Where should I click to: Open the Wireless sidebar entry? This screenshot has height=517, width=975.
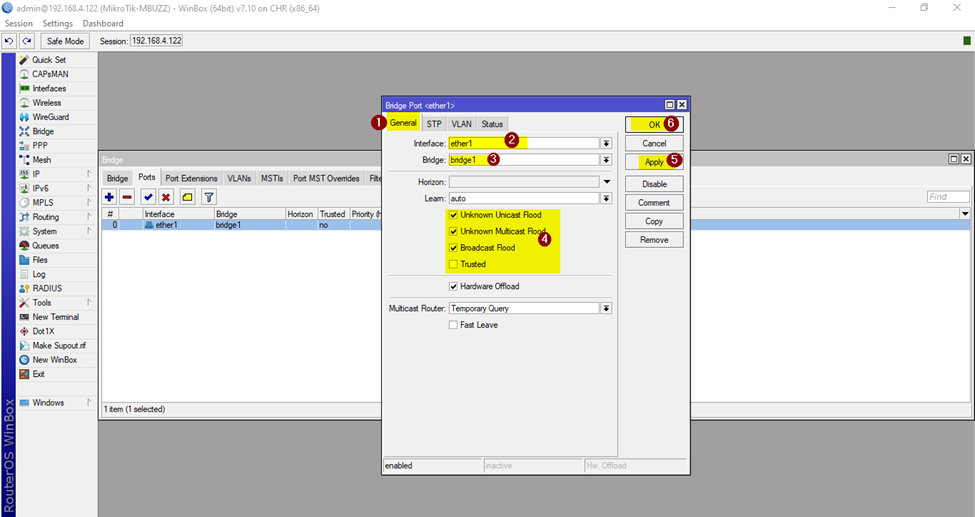(x=47, y=103)
